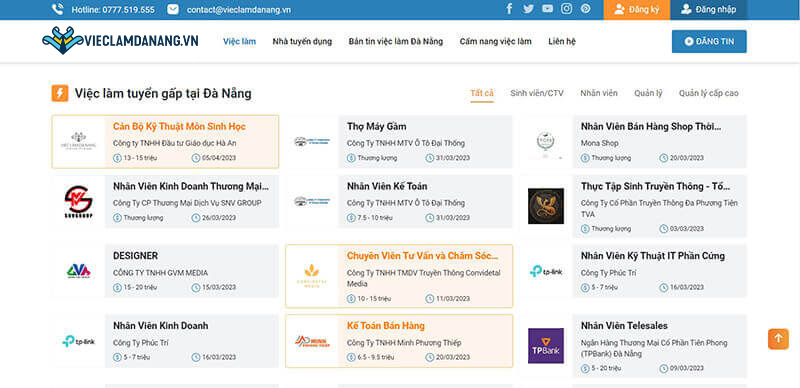Click the VIECLAMDANANG.VN site logo

[120, 41]
